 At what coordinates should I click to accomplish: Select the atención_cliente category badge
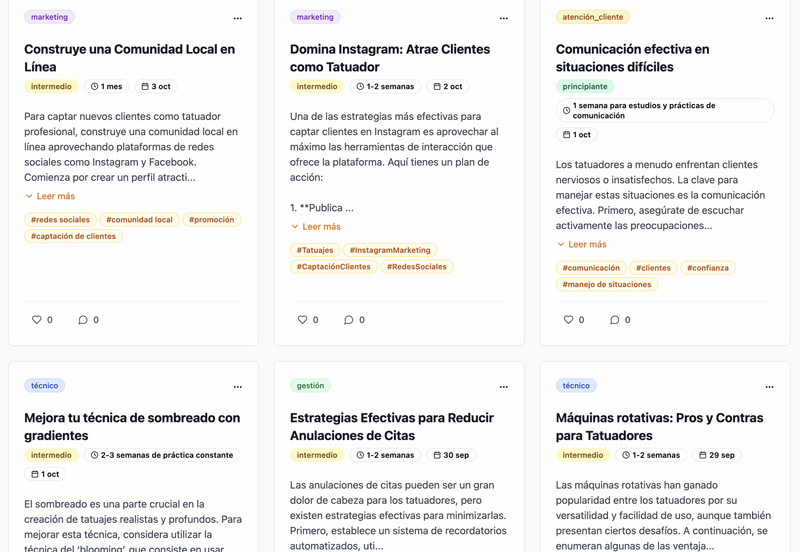(593, 17)
